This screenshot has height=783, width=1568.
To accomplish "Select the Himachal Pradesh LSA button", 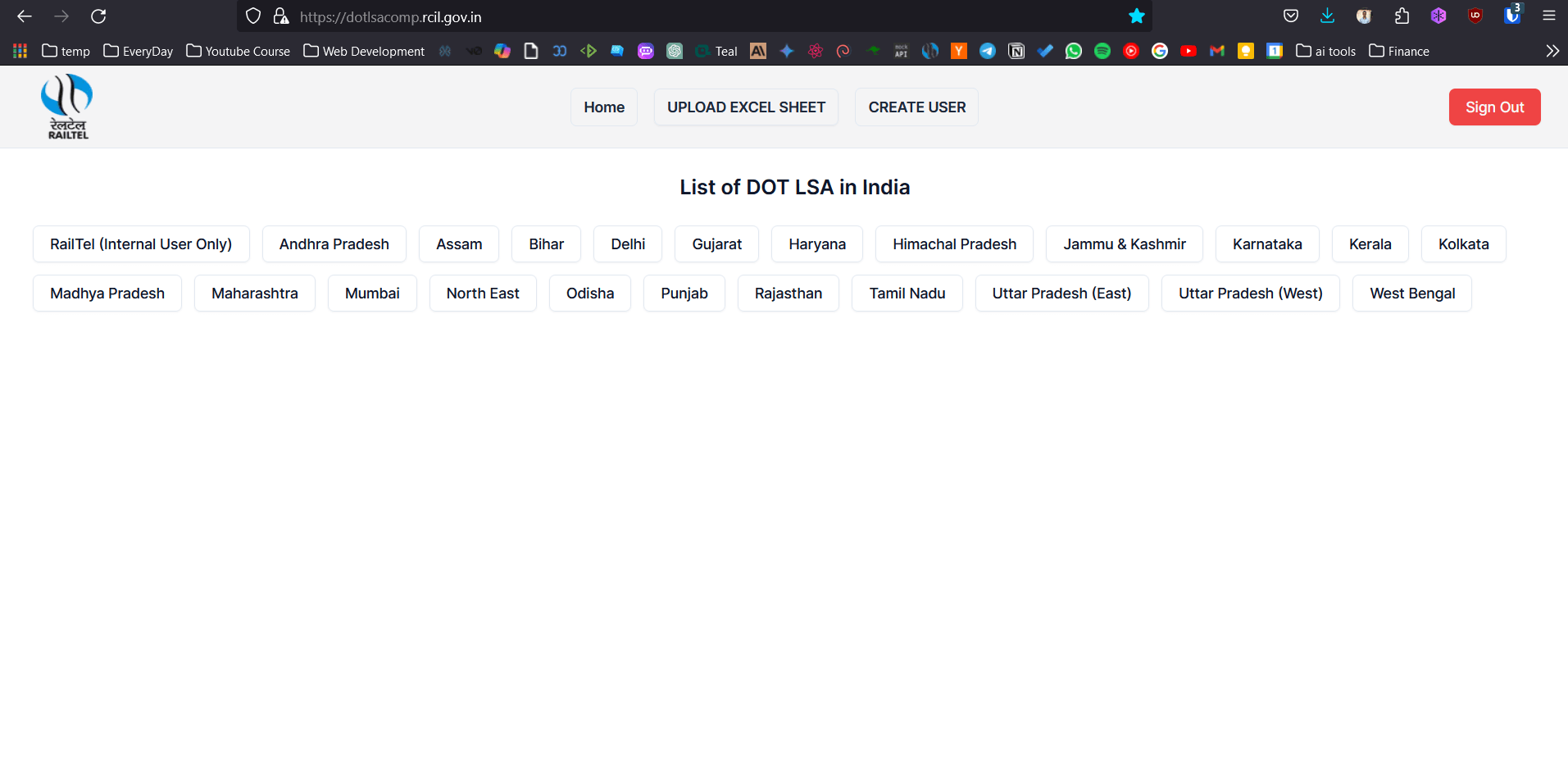I will pyautogui.click(x=954, y=244).
